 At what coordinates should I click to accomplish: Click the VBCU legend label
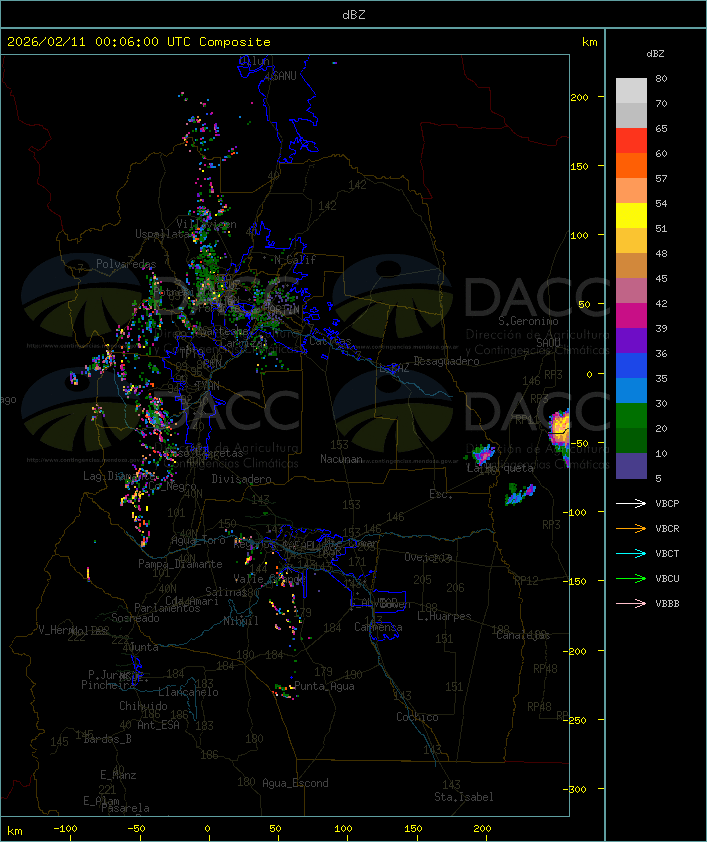[x=667, y=578]
